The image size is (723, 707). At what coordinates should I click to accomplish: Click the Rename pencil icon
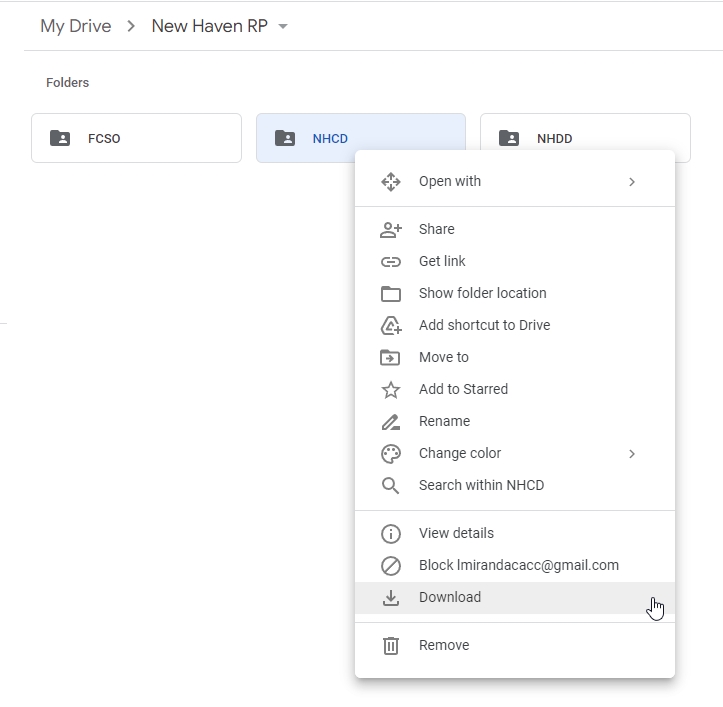coord(391,421)
